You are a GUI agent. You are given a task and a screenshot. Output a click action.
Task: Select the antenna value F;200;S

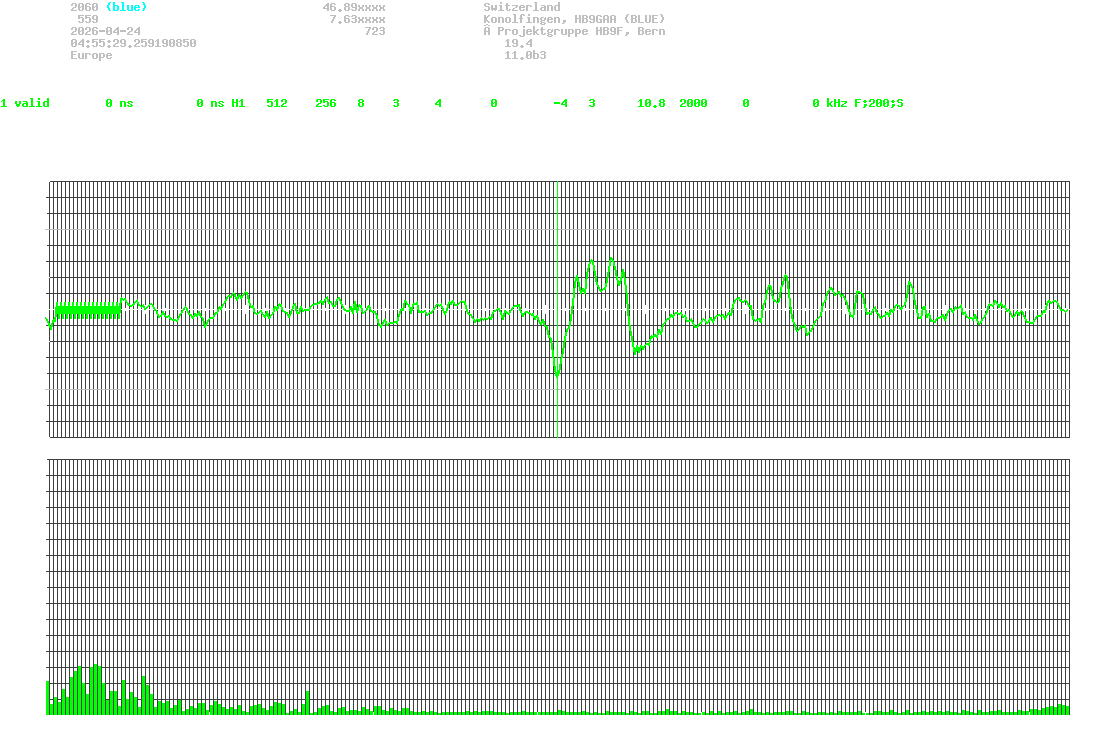[x=878, y=103]
